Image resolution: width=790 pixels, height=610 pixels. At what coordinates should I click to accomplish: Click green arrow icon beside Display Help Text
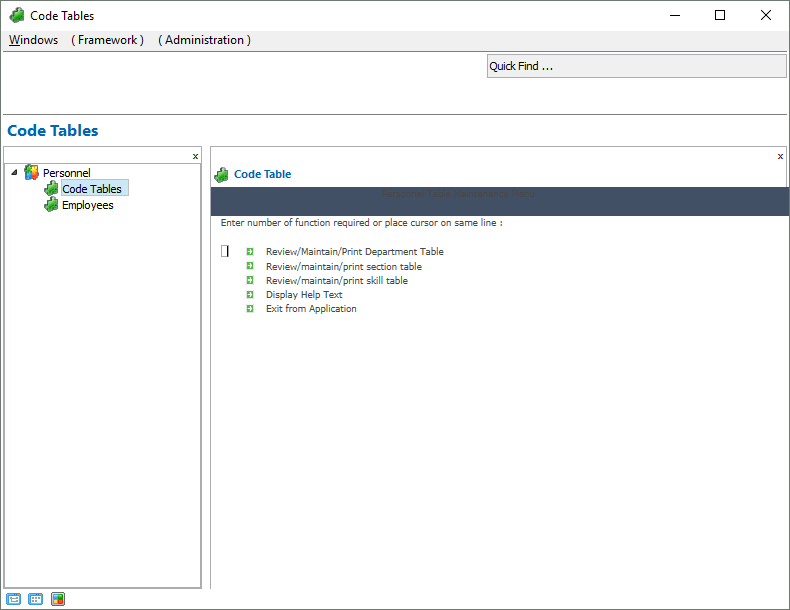250,295
